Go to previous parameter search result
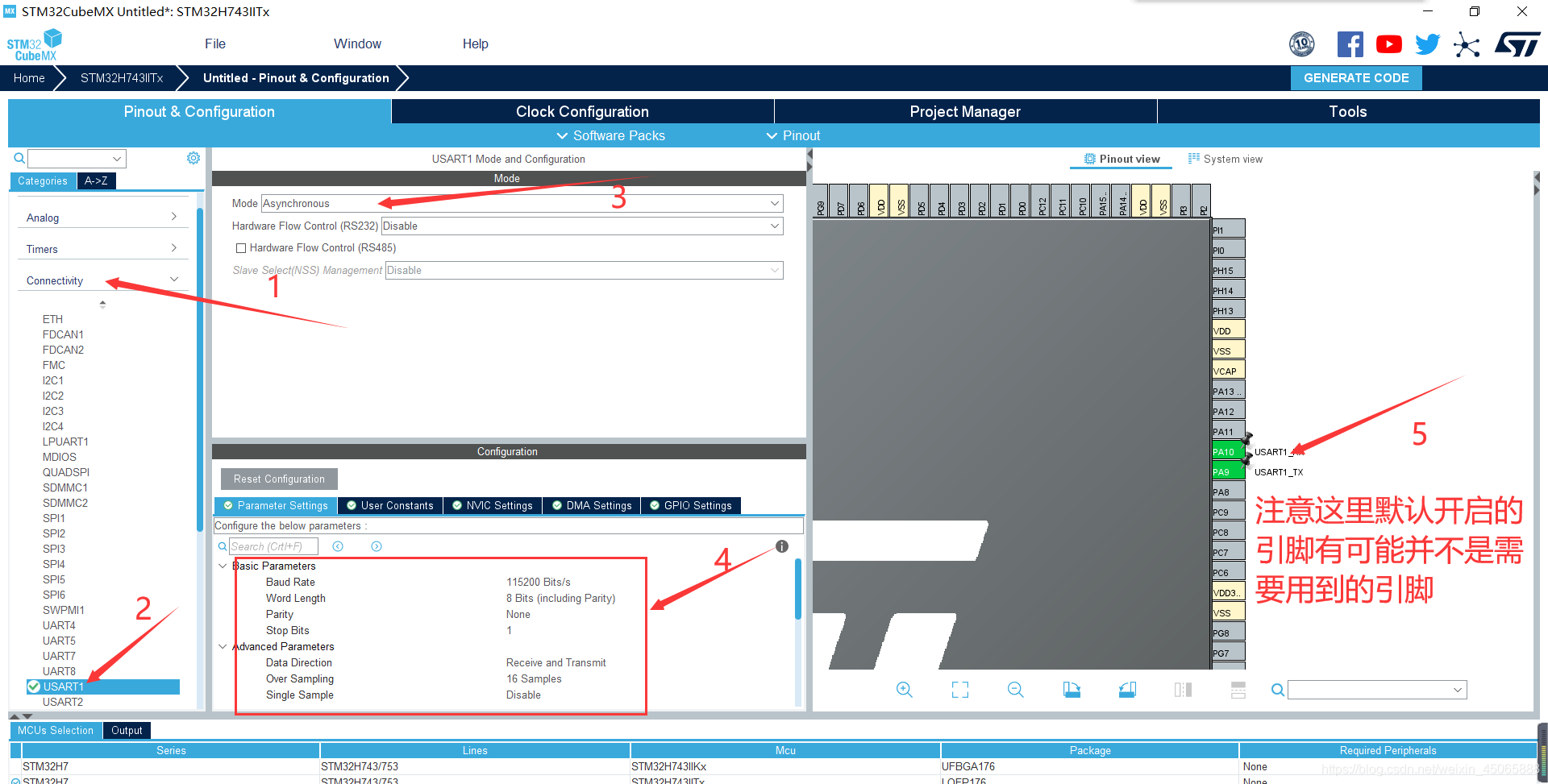Image resolution: width=1548 pixels, height=784 pixels. (338, 546)
